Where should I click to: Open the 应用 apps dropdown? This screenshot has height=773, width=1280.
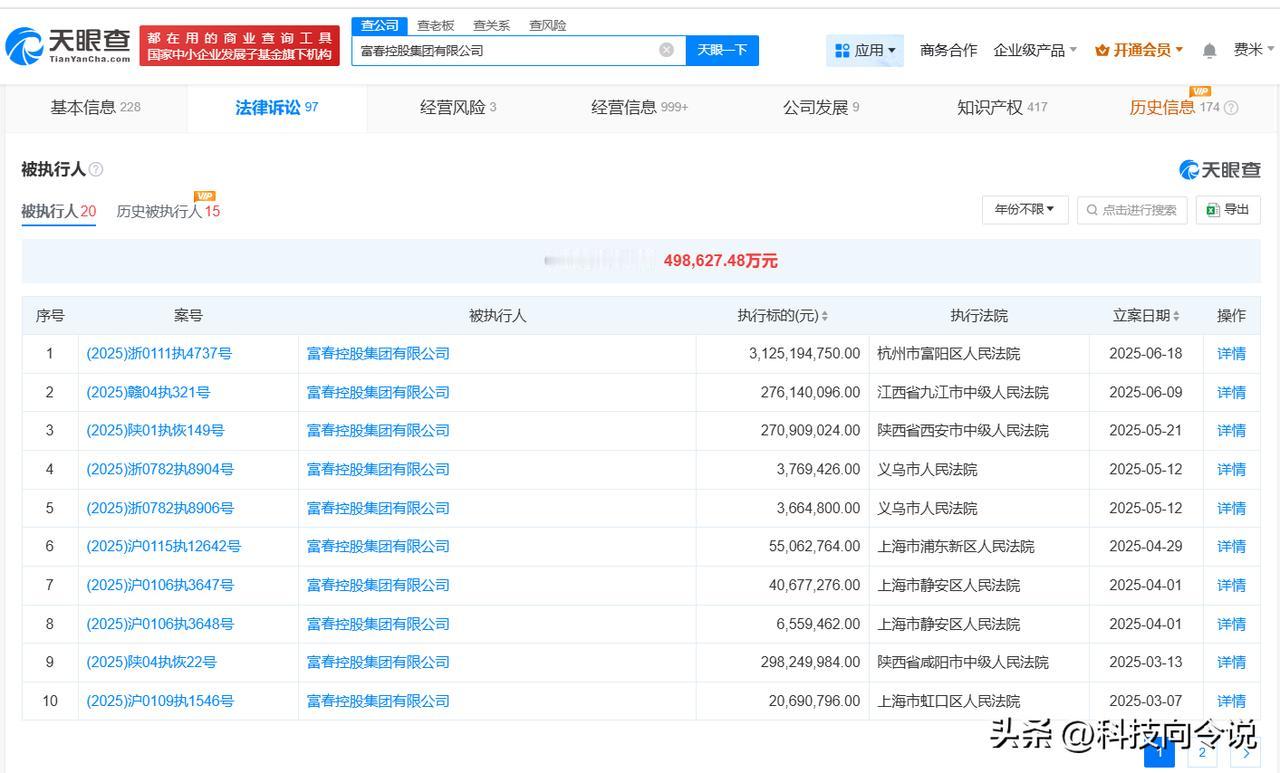[865, 50]
